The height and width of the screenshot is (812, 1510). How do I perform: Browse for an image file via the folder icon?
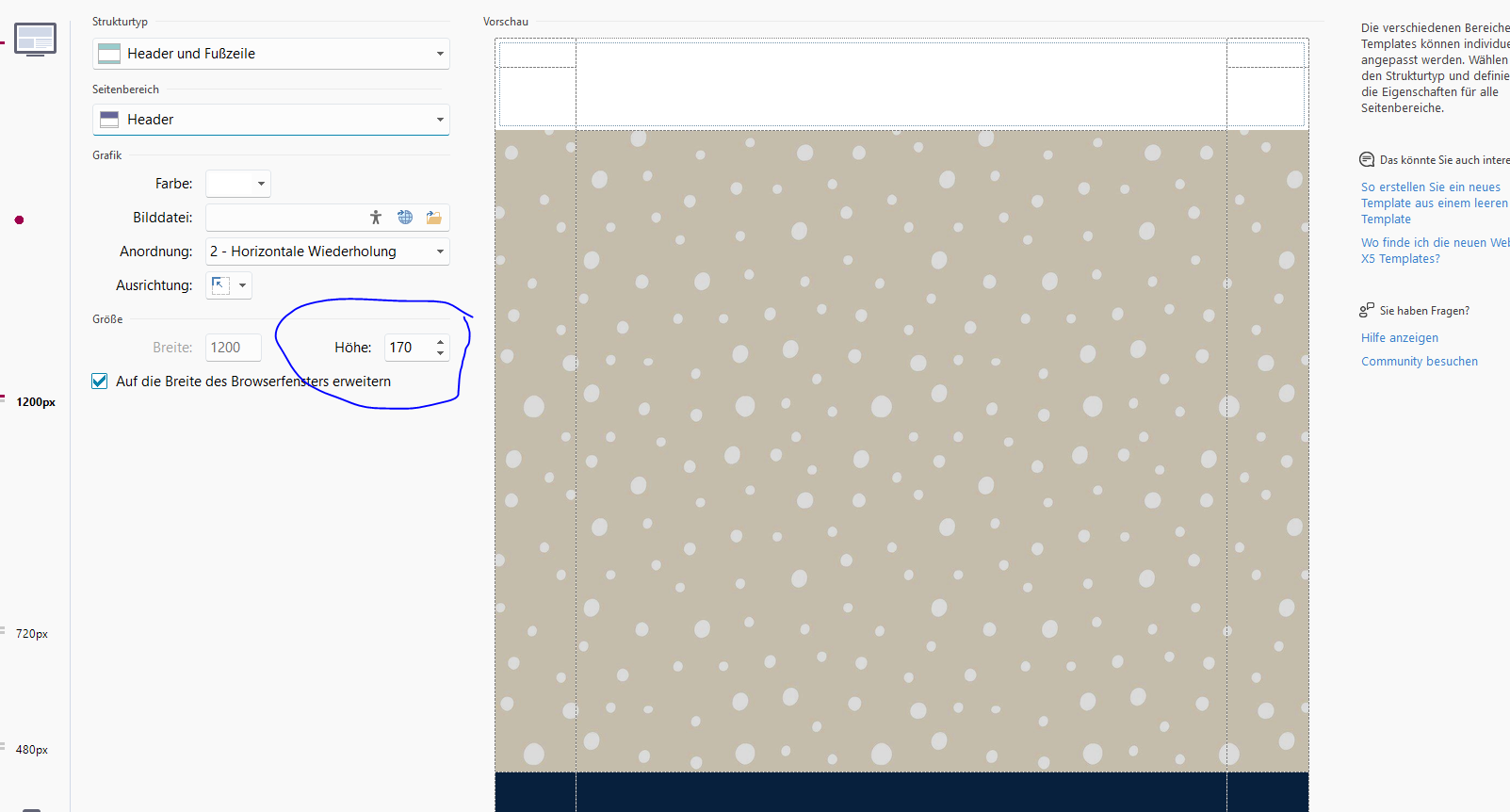tap(433, 218)
